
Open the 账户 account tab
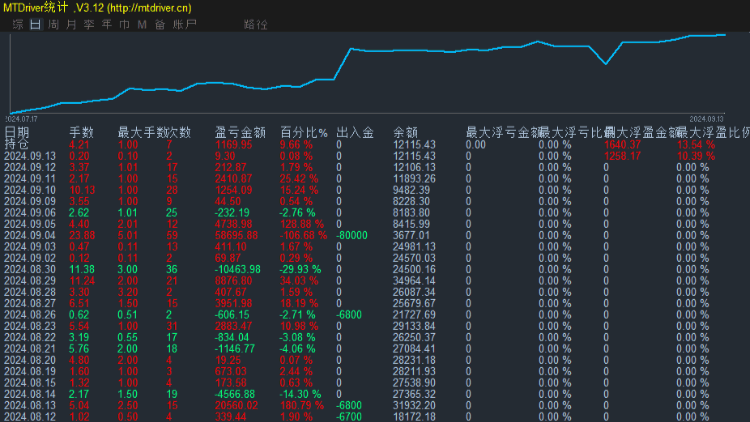pos(185,23)
